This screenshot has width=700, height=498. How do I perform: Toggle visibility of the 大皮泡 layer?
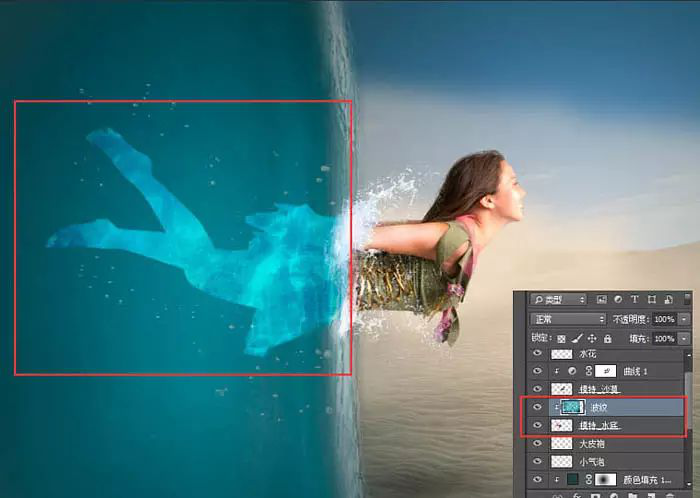coord(537,442)
